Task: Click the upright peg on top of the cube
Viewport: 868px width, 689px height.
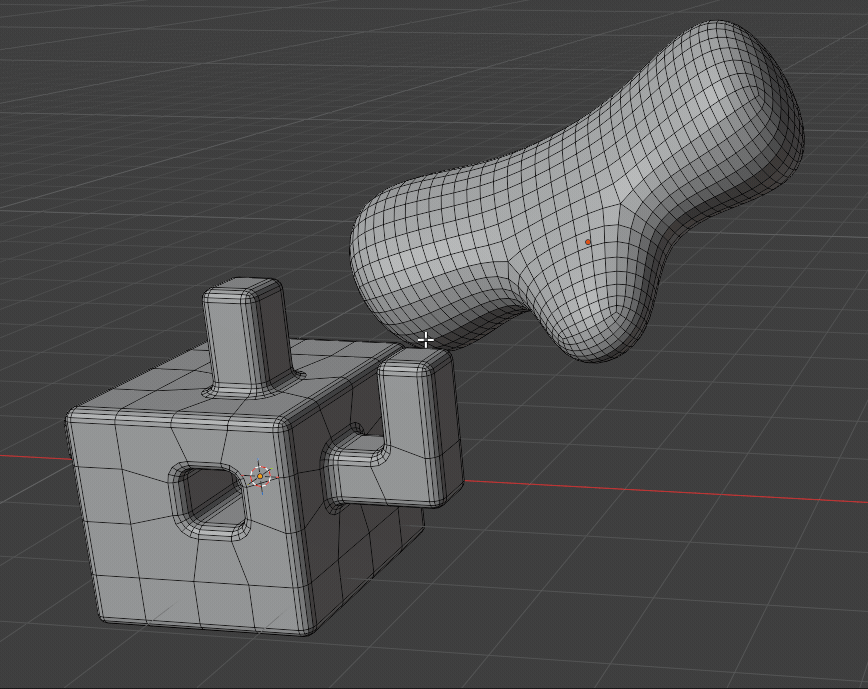Action: pyautogui.click(x=249, y=338)
